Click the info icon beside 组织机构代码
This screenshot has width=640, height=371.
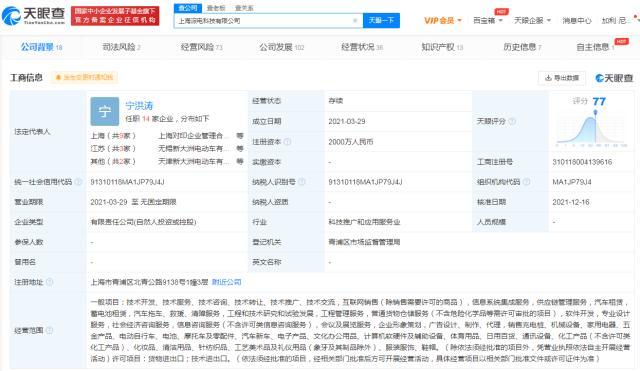coord(527,182)
